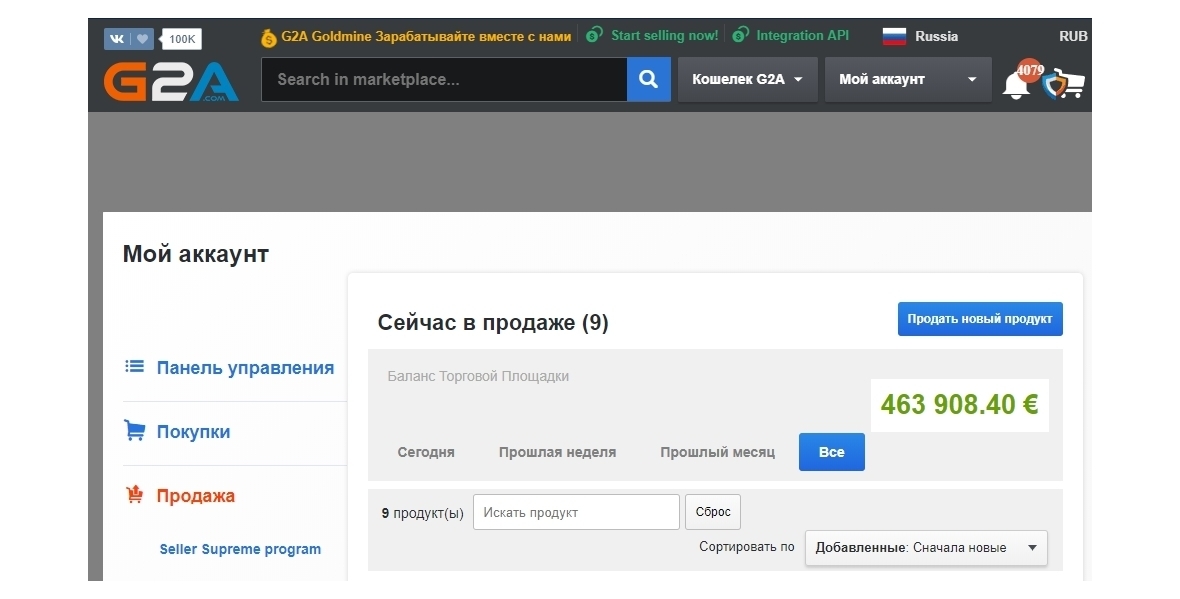Open Покупки in the sidebar

point(193,432)
